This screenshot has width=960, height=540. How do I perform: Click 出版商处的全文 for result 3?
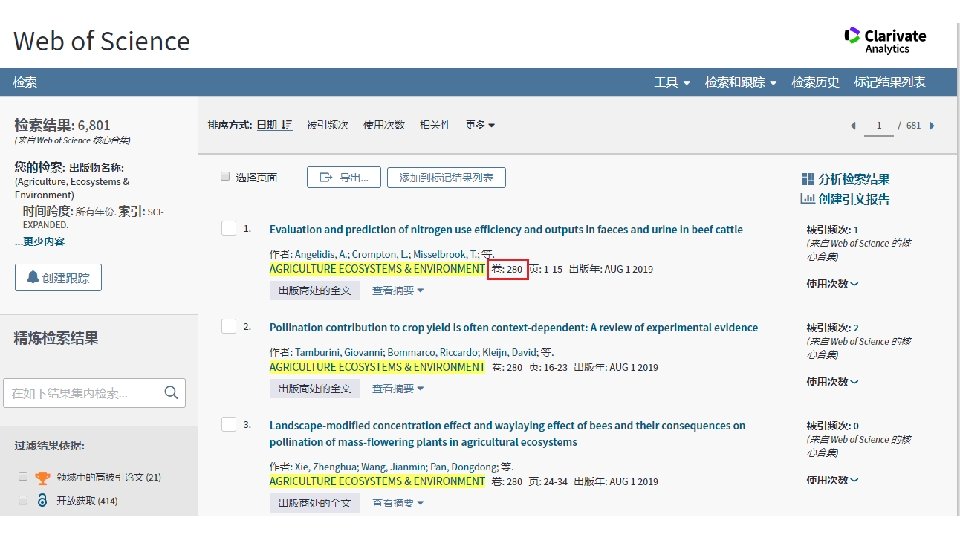tap(315, 503)
